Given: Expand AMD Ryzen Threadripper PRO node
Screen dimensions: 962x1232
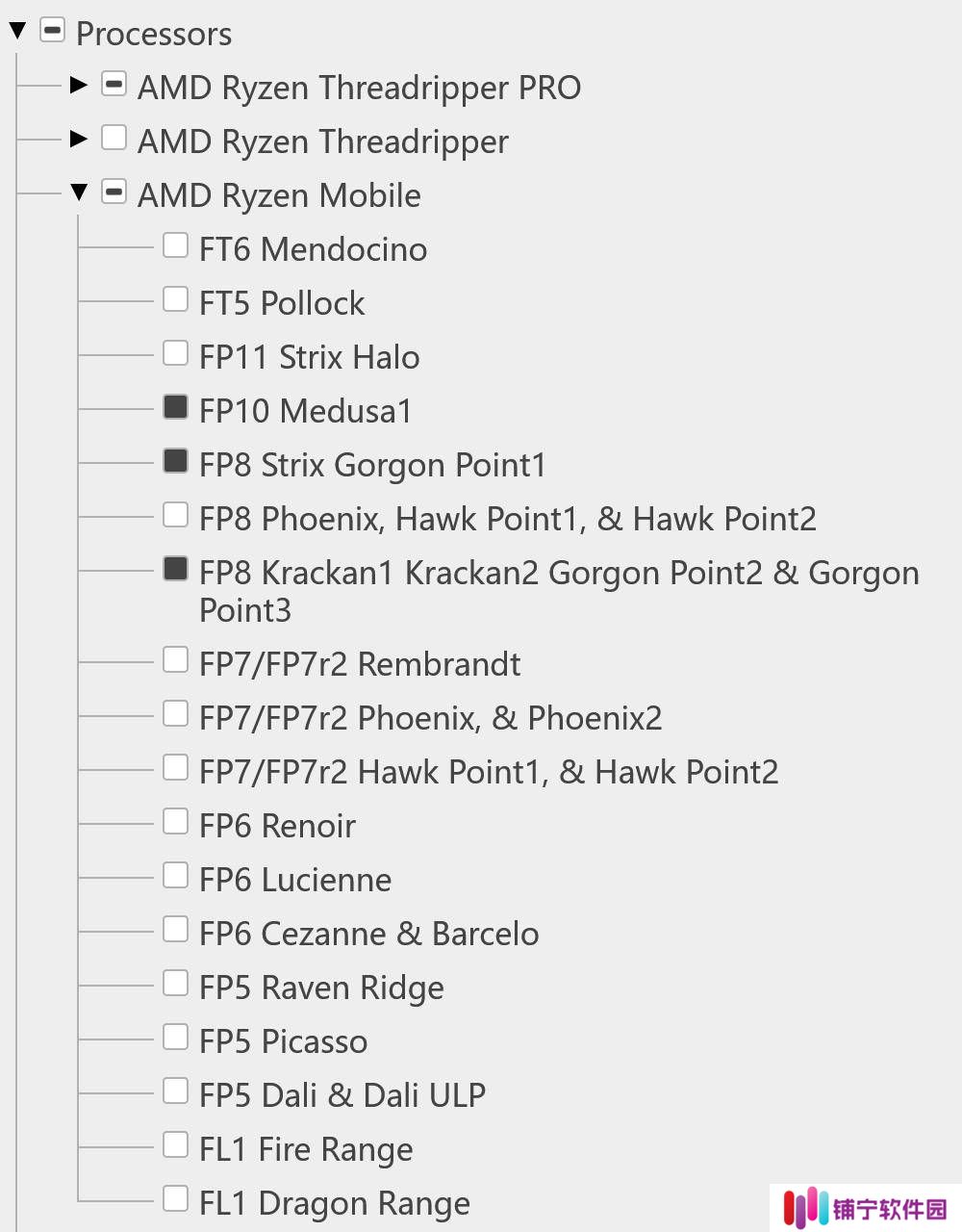Looking at the screenshot, I should [x=79, y=85].
